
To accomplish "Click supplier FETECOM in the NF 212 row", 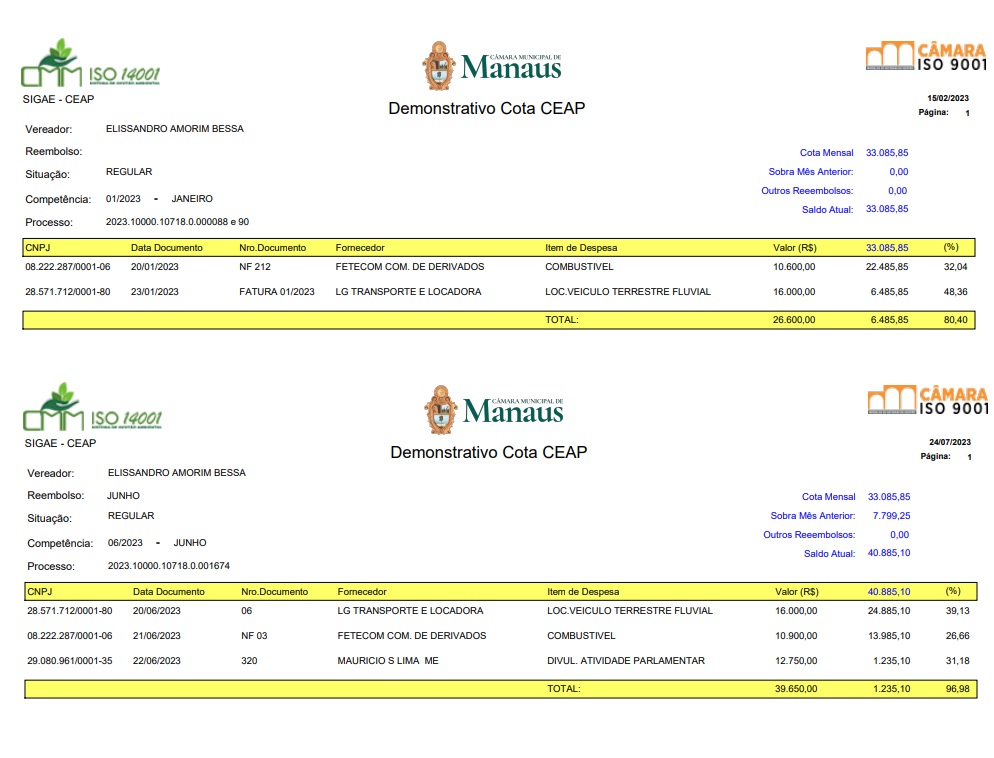I will click(410, 267).
